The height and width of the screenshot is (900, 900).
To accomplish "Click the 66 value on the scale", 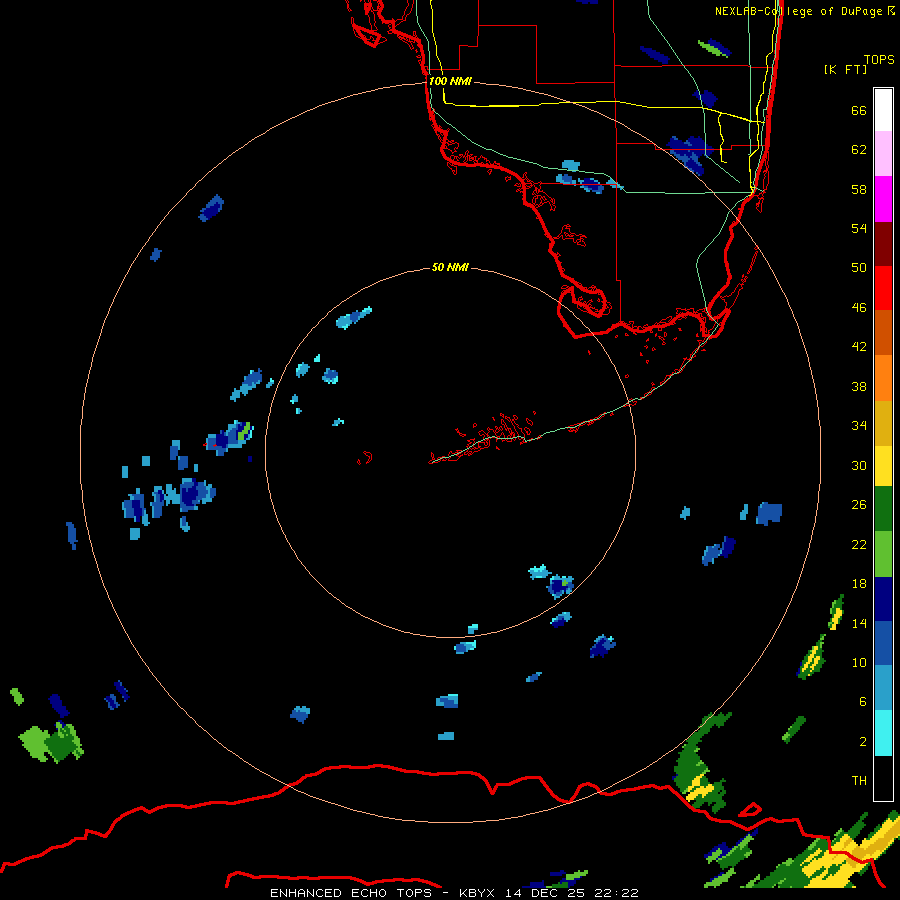I will 859,111.
